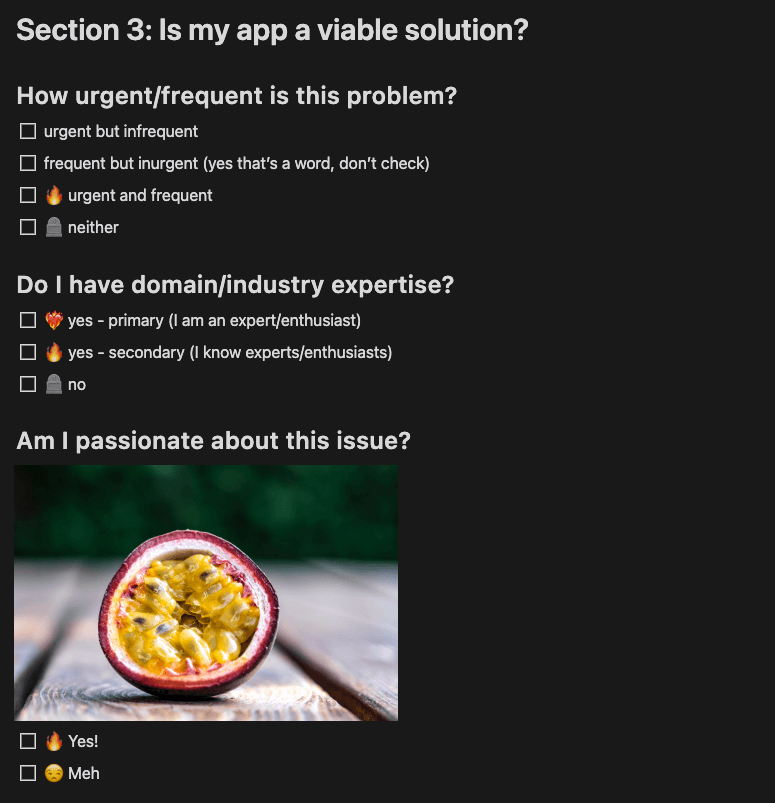The image size is (775, 803).
Task: Toggle the 'neither' checkbox
Action: point(28,227)
